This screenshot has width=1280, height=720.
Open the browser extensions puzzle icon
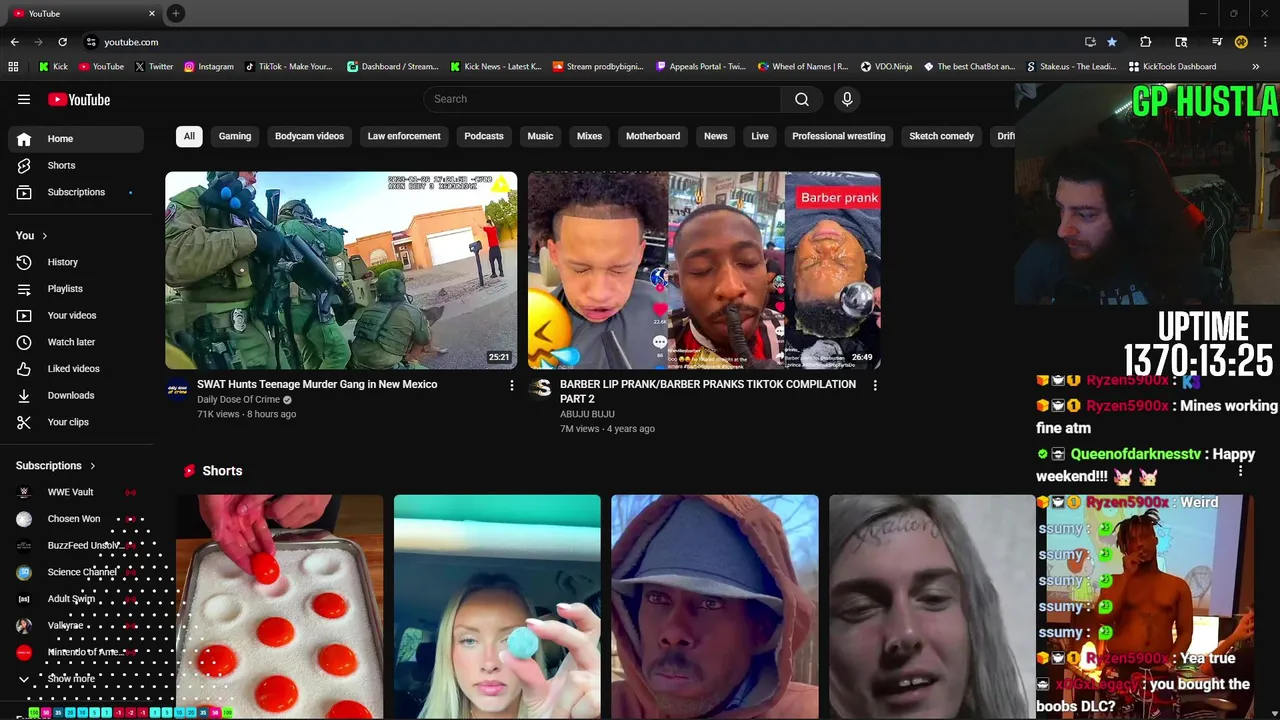1146,42
